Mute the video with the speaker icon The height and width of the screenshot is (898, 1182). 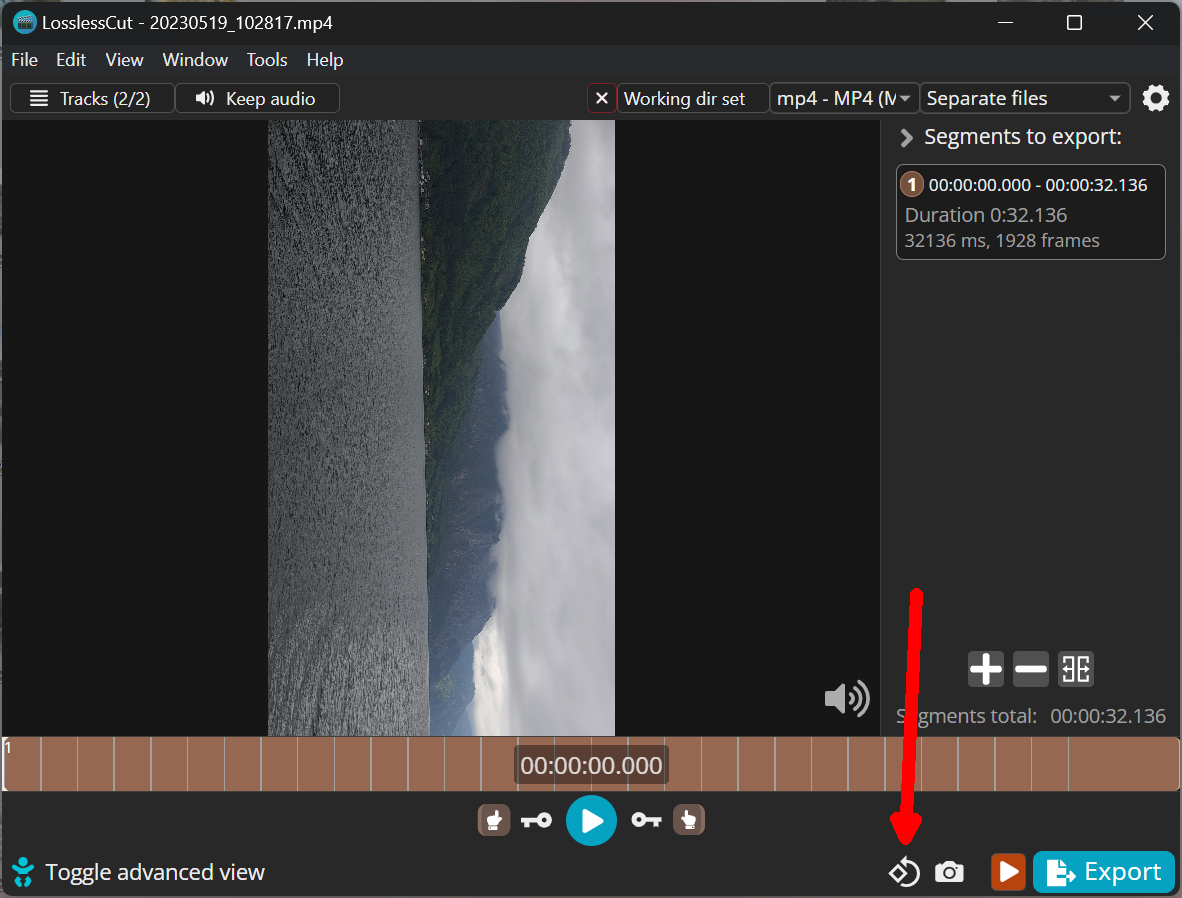[846, 699]
